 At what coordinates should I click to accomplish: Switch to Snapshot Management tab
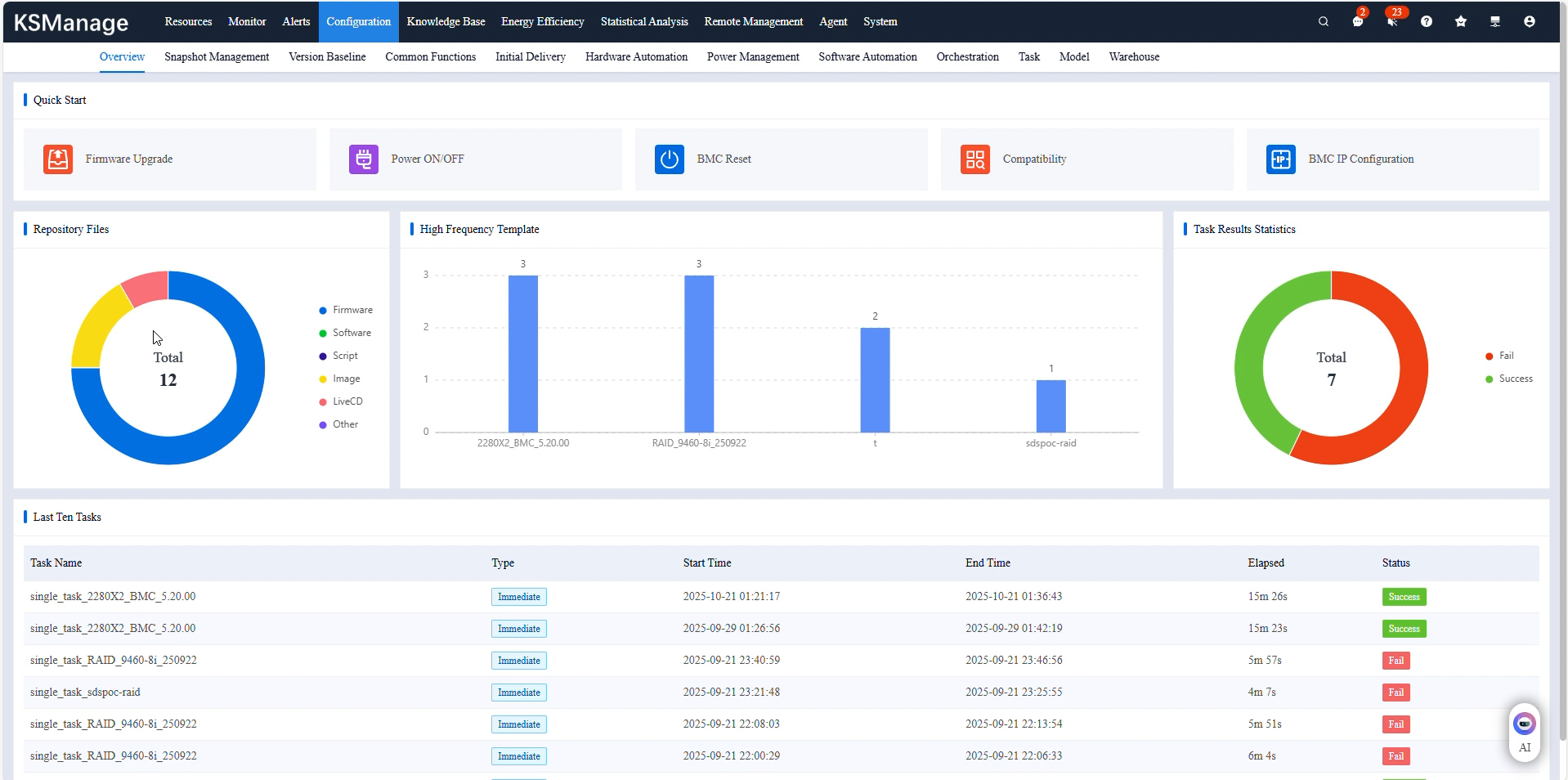coord(217,57)
